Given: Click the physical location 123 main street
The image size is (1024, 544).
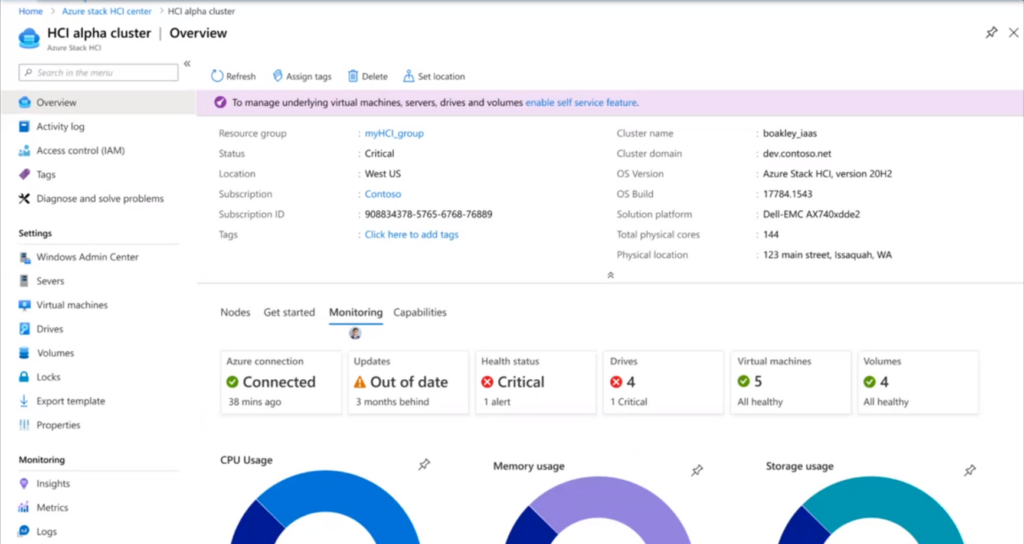Looking at the screenshot, I should (x=827, y=255).
